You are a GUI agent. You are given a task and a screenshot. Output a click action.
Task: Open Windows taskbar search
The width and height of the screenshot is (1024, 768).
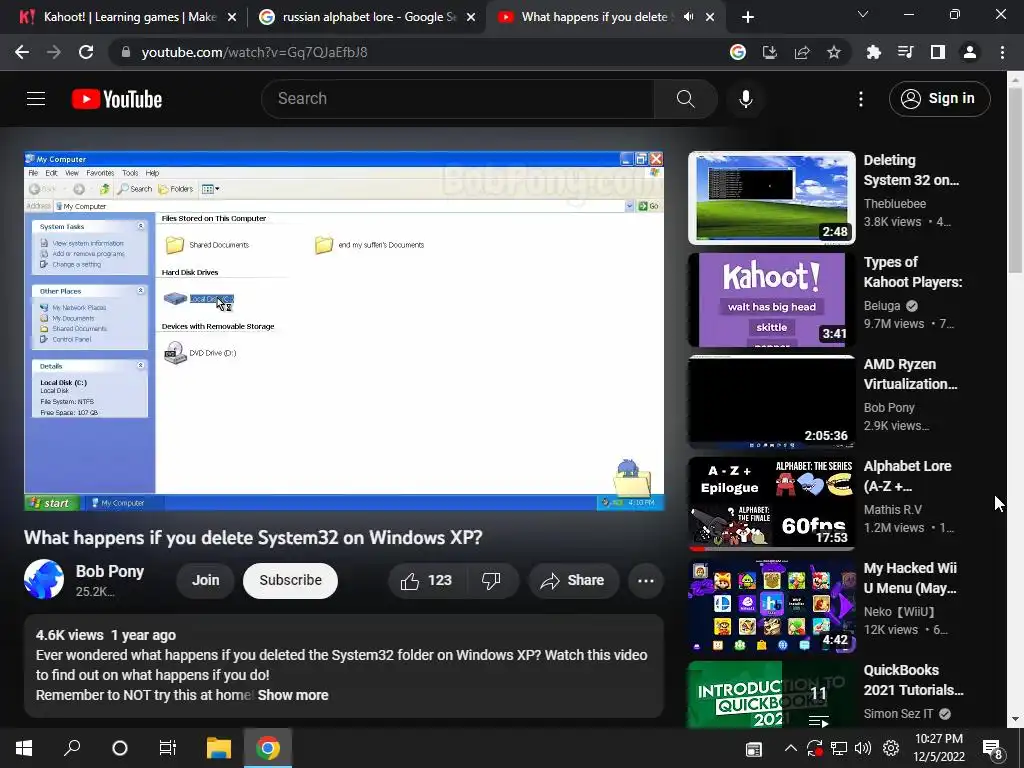click(72, 748)
